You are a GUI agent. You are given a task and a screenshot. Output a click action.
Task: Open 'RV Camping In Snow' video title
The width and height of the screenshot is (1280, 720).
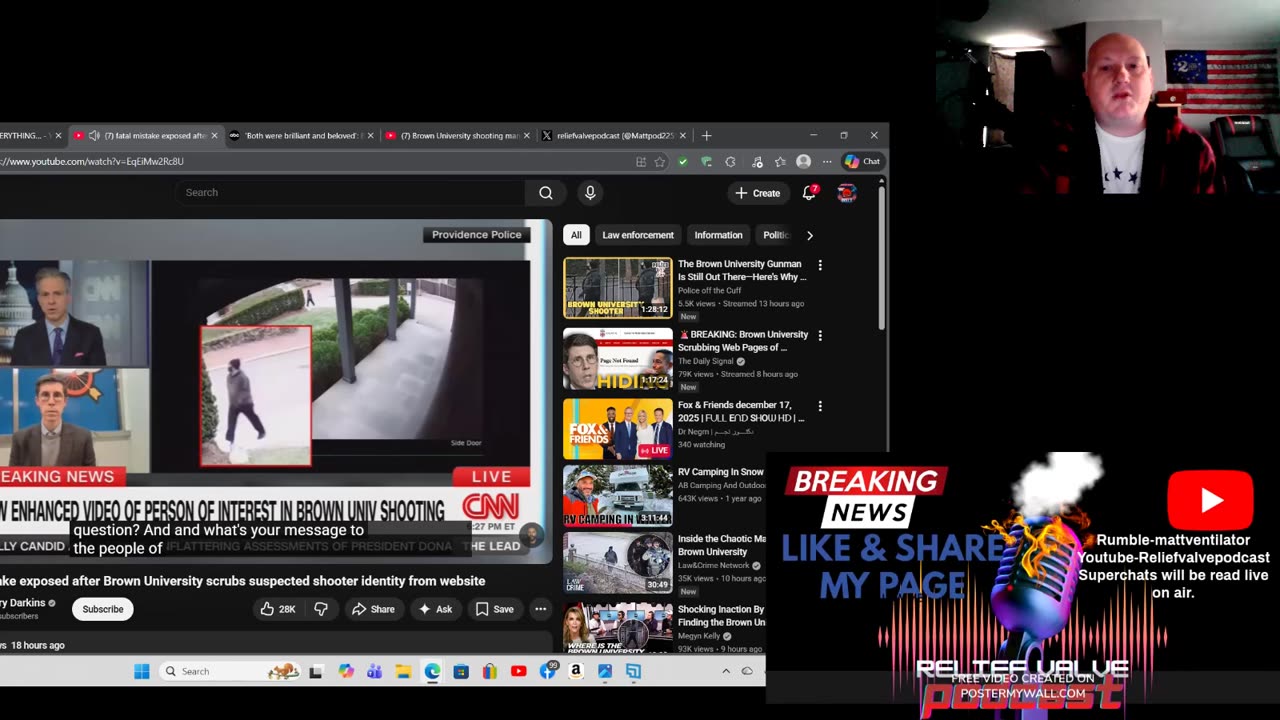[721, 472]
